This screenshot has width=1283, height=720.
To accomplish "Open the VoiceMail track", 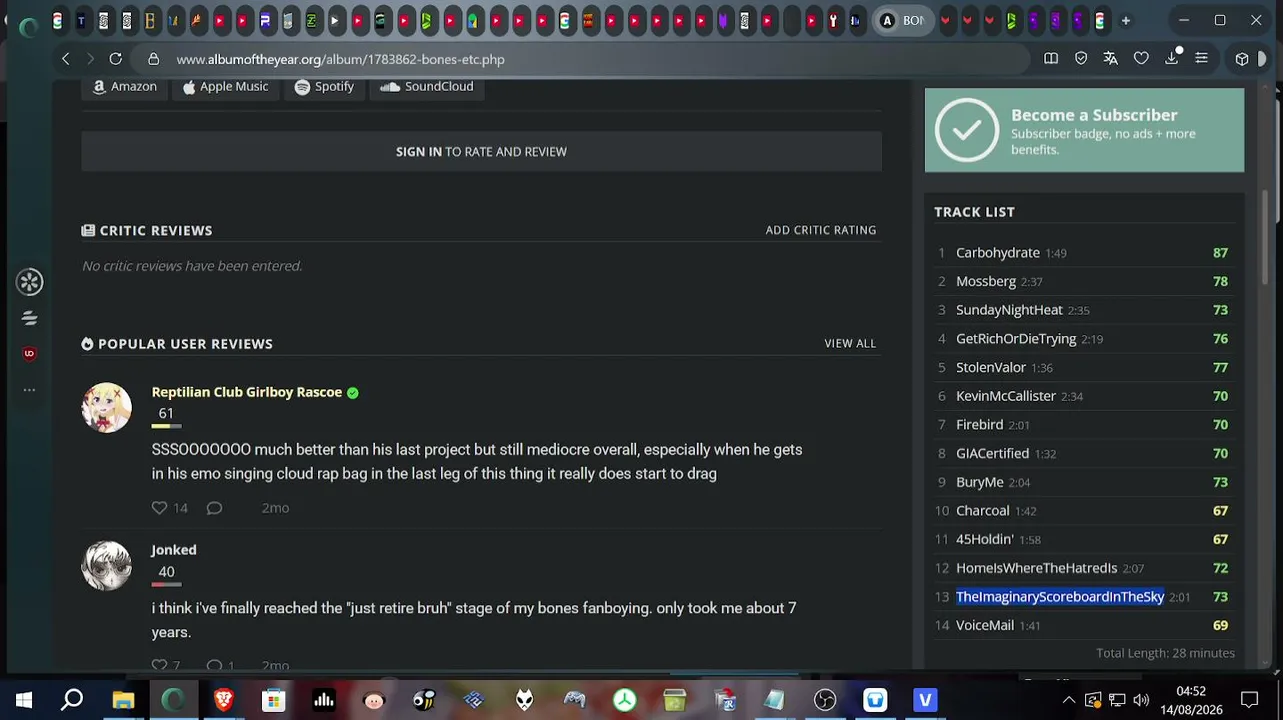I will (x=985, y=625).
